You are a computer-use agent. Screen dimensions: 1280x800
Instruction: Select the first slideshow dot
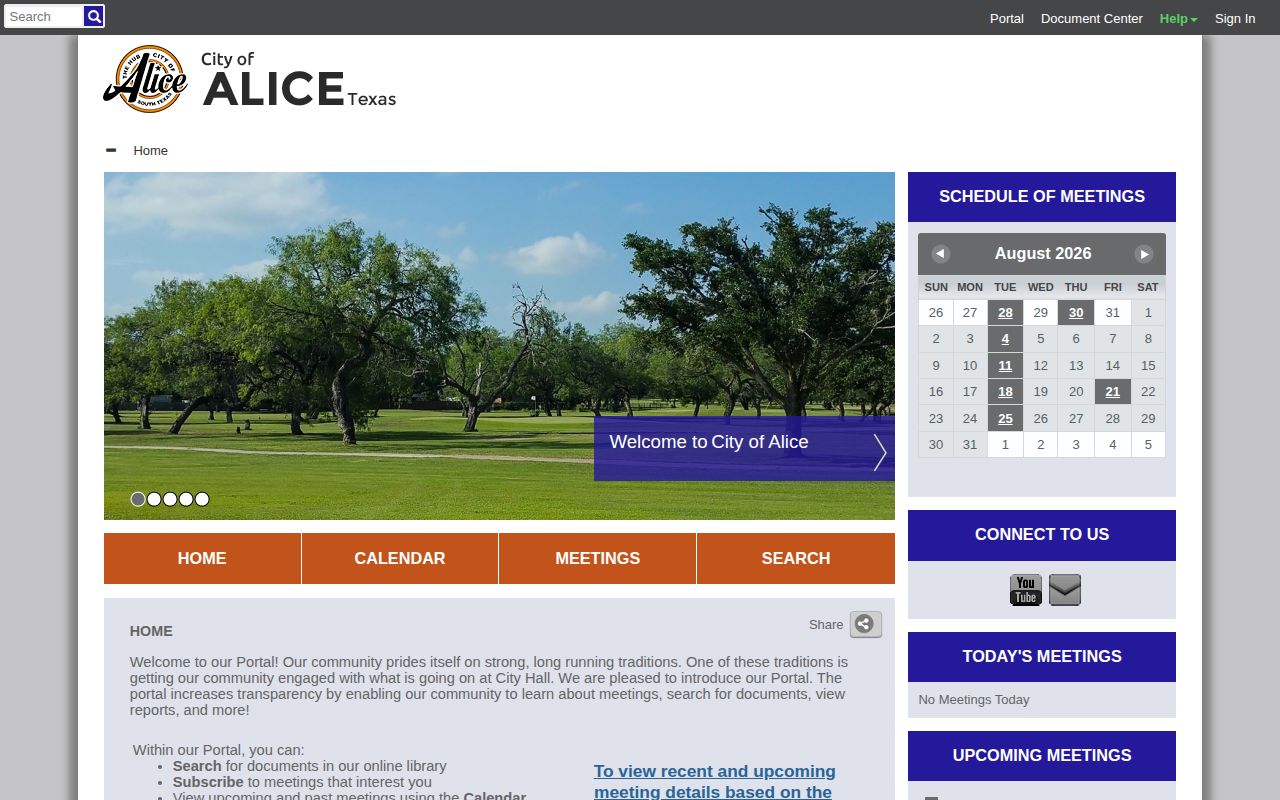point(138,499)
